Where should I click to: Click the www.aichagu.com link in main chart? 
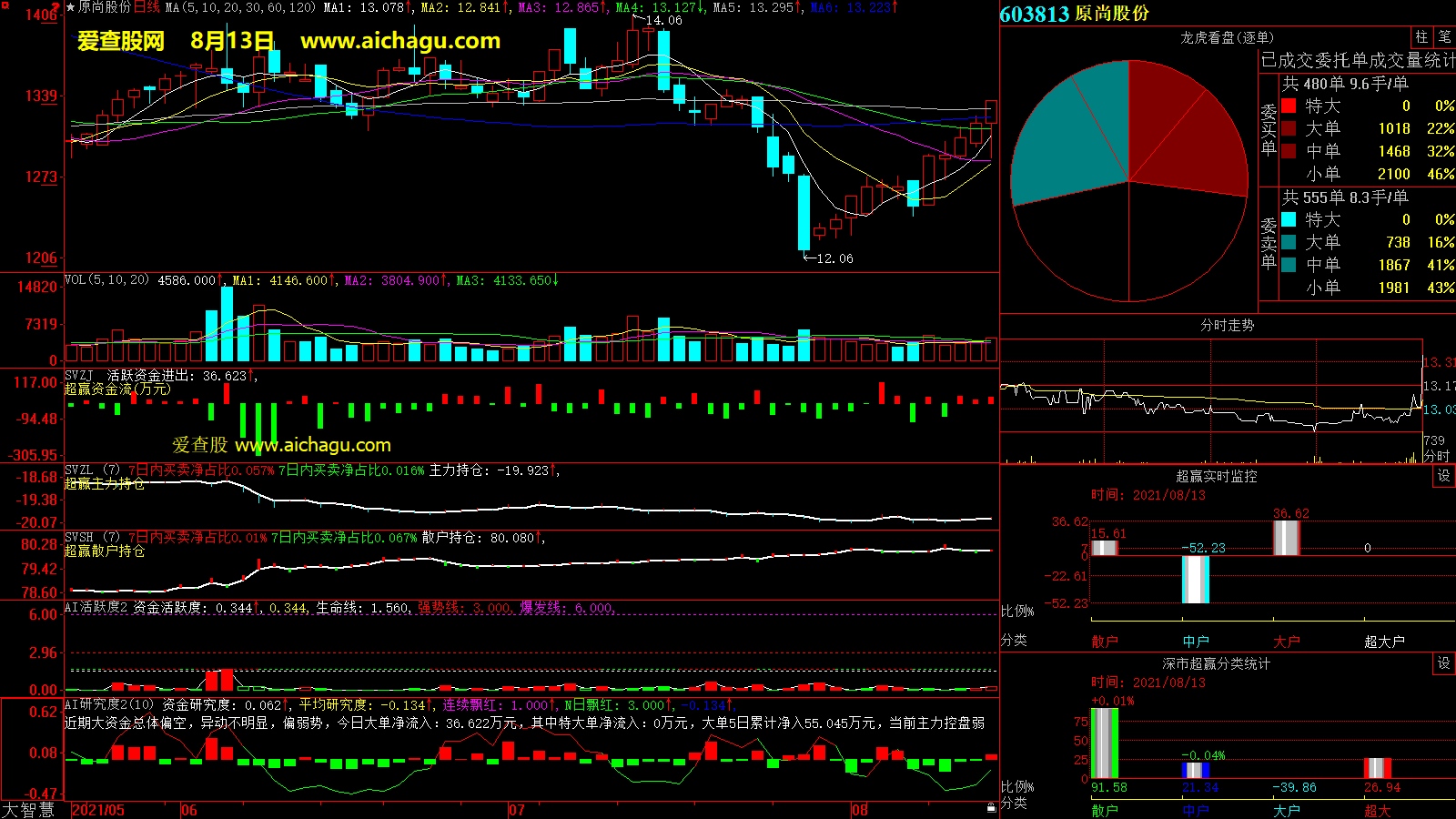[400, 41]
